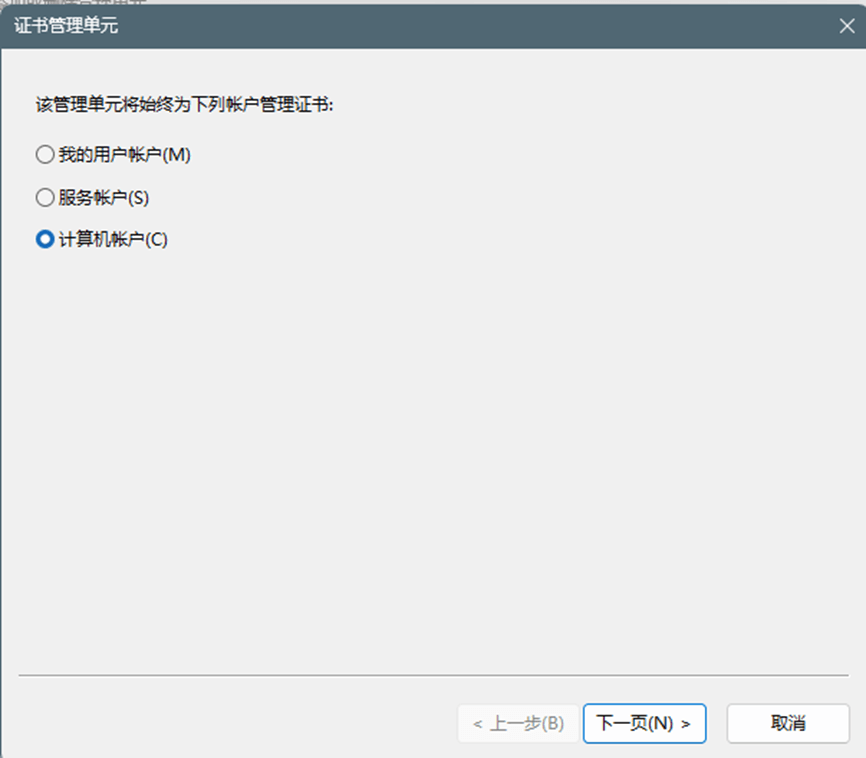
Task: Click the filled blue circle beside 计算机帐户(C)
Action: 45,239
